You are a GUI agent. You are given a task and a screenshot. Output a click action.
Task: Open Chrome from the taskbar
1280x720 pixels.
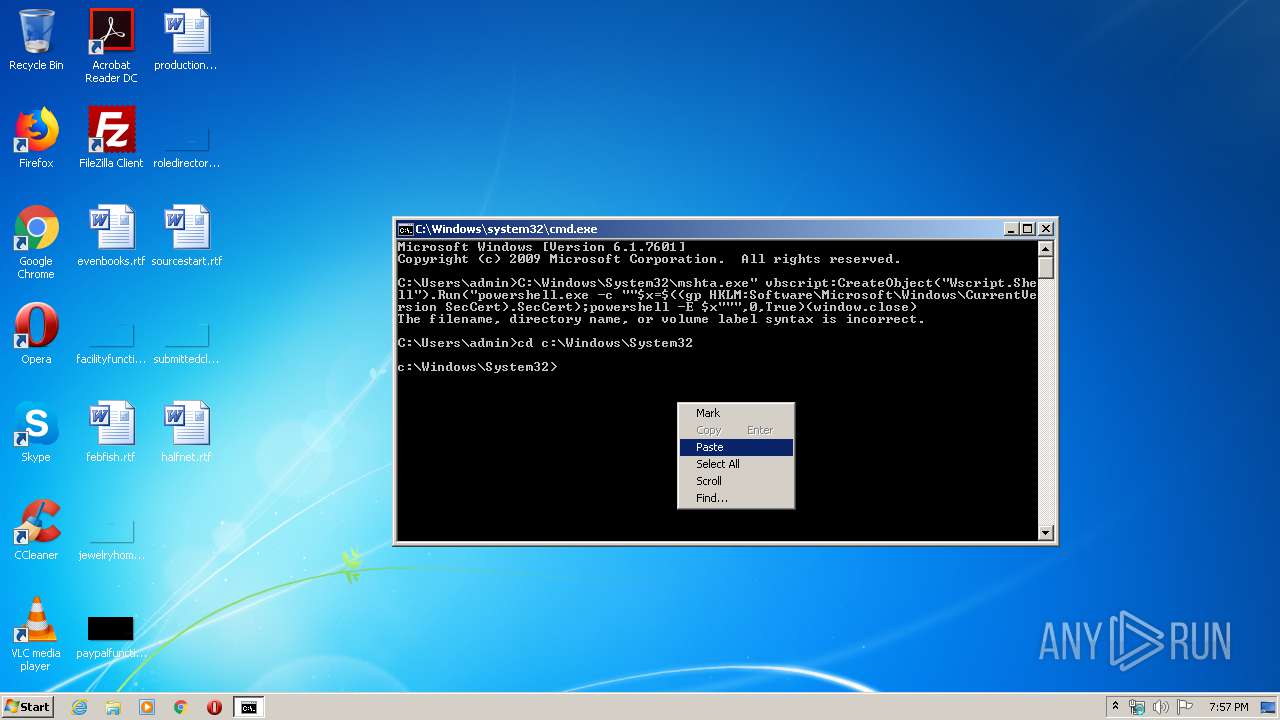pos(180,707)
